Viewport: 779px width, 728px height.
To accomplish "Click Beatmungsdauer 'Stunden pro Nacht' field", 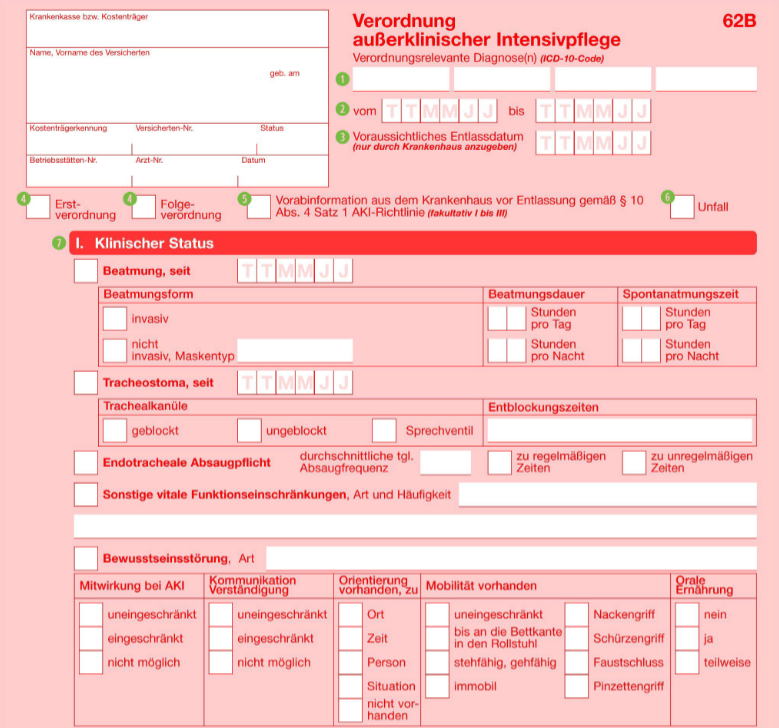I will 507,350.
